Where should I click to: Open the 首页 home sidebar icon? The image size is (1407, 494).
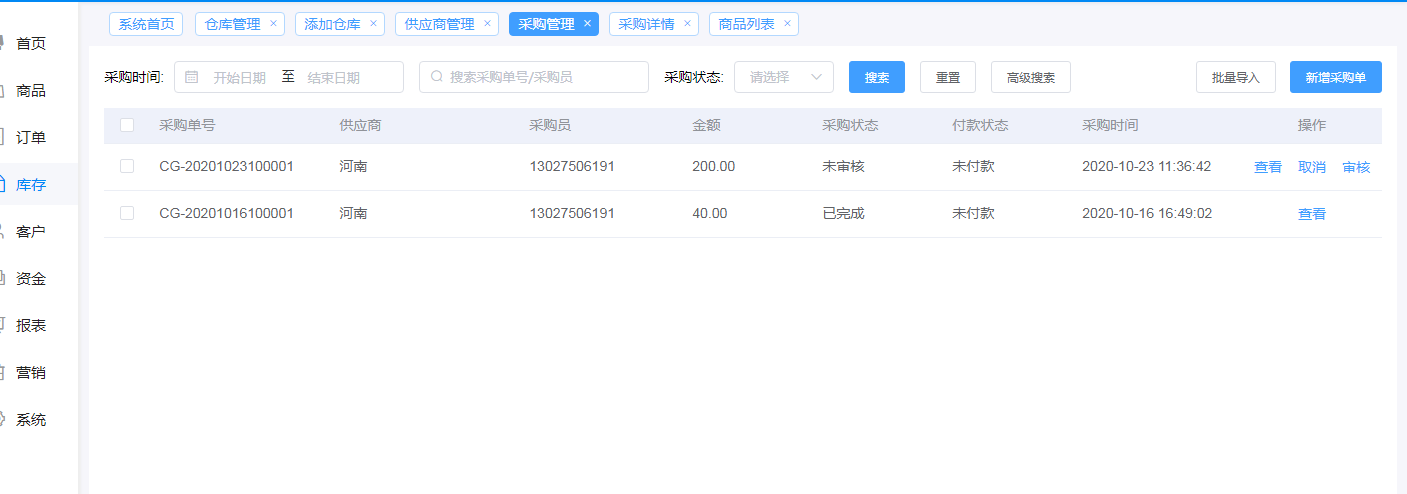click(x=4, y=43)
